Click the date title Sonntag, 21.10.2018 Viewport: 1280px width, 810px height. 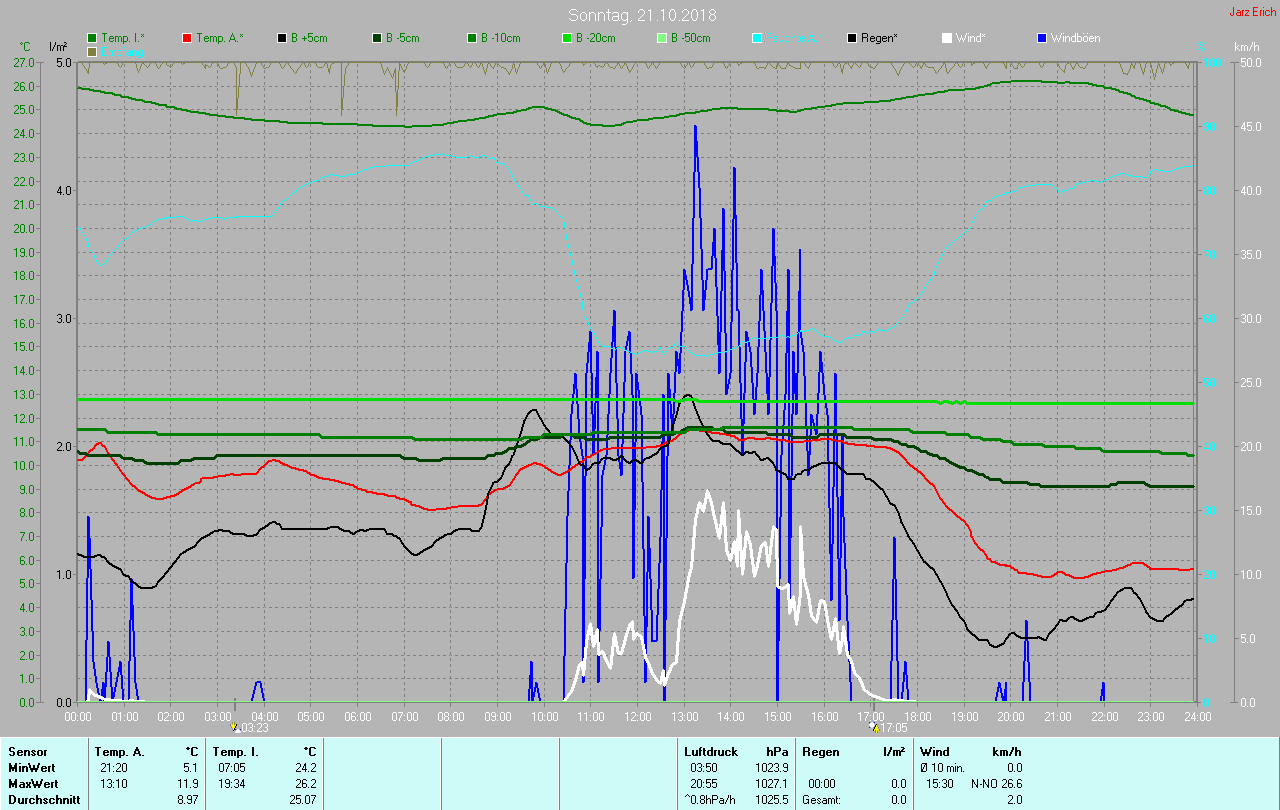click(x=642, y=15)
